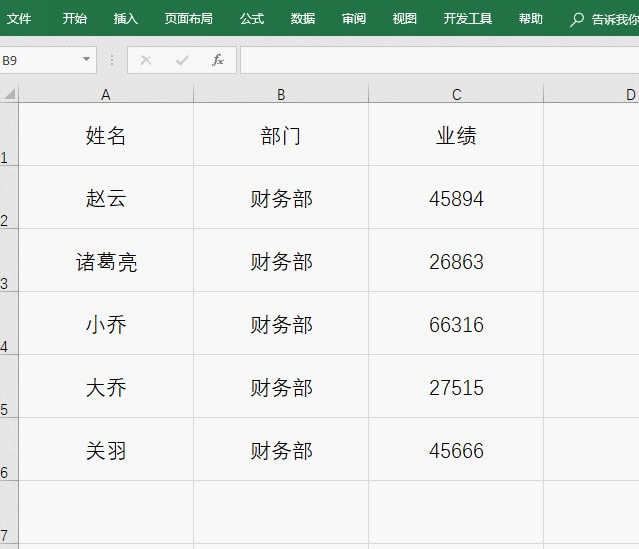This screenshot has height=549, width=639.
Task: Select the cell with value 27515
Action: (x=456, y=386)
